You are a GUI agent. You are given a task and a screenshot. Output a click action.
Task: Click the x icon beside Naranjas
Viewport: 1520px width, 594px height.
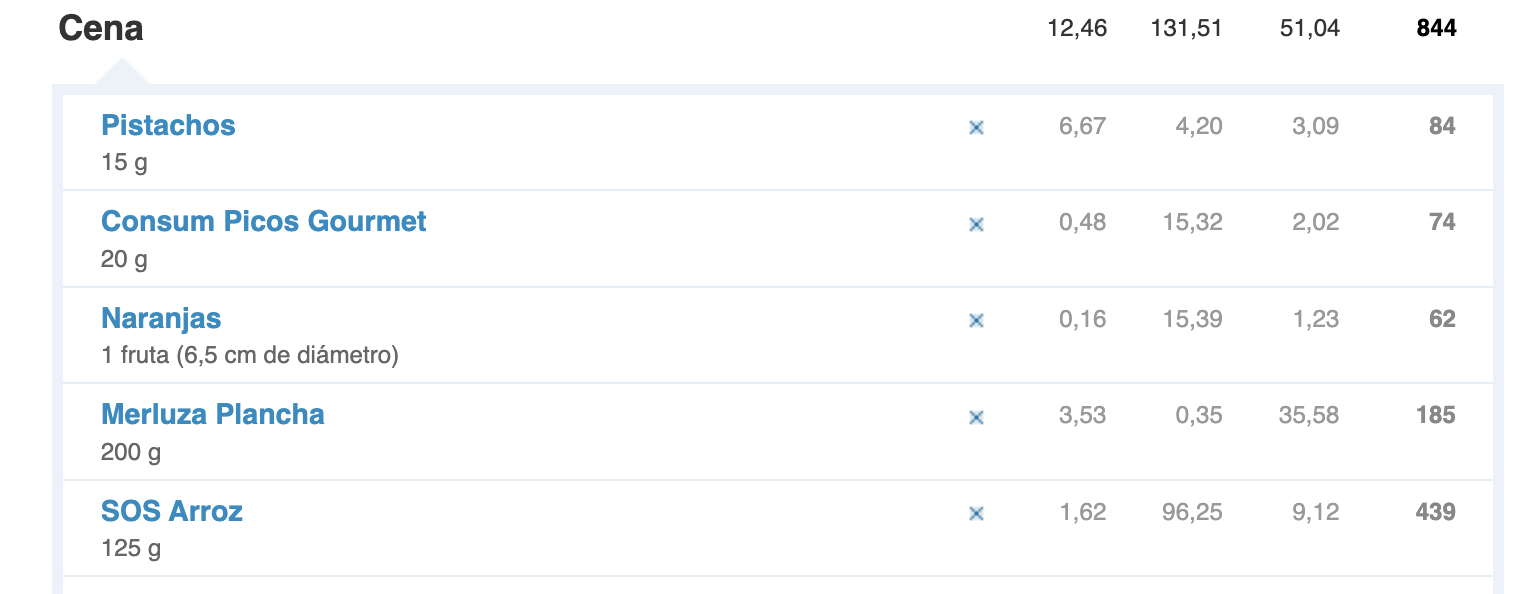pyautogui.click(x=977, y=321)
